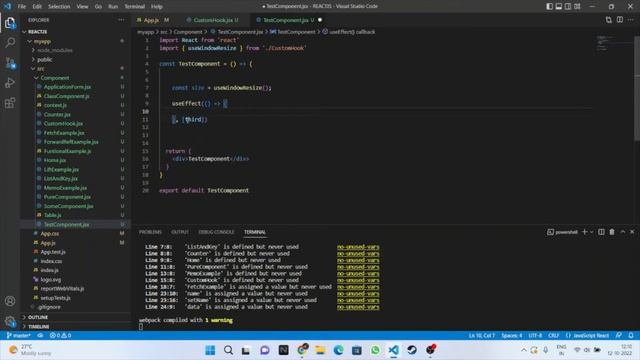Viewport: 640px width, 360px height.
Task: Click the Open Changes editor icon
Action: pos(609,20)
